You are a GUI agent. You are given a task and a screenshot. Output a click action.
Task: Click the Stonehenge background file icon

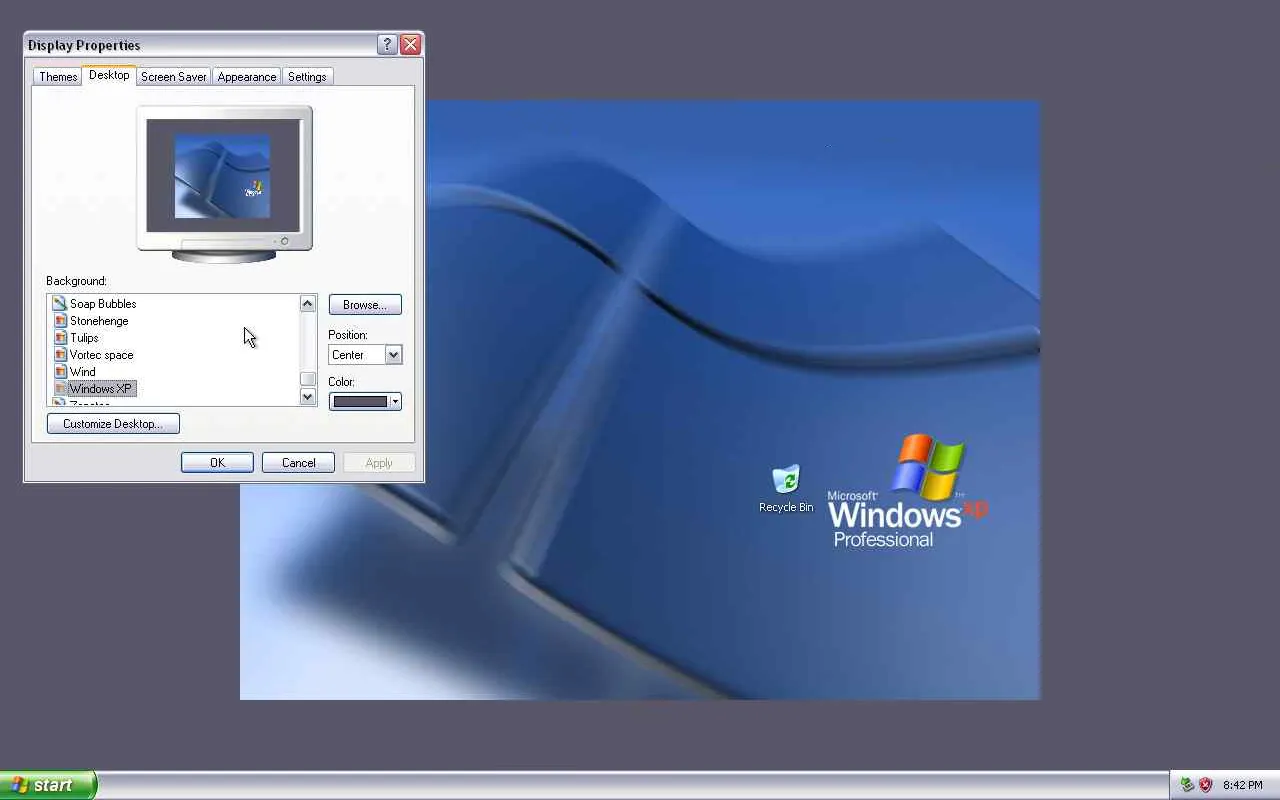60,320
